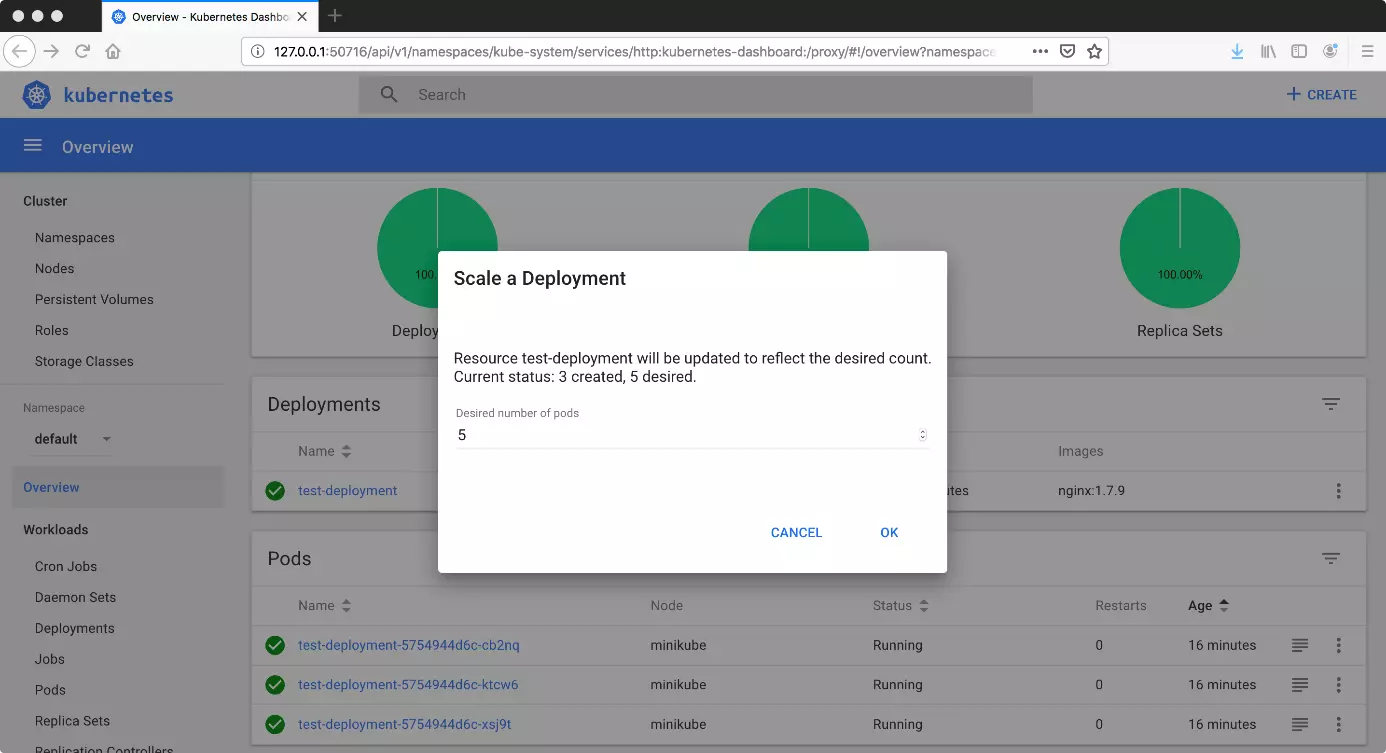This screenshot has height=753, width=1386.
Task: Go to the browser home page
Action: click(113, 51)
